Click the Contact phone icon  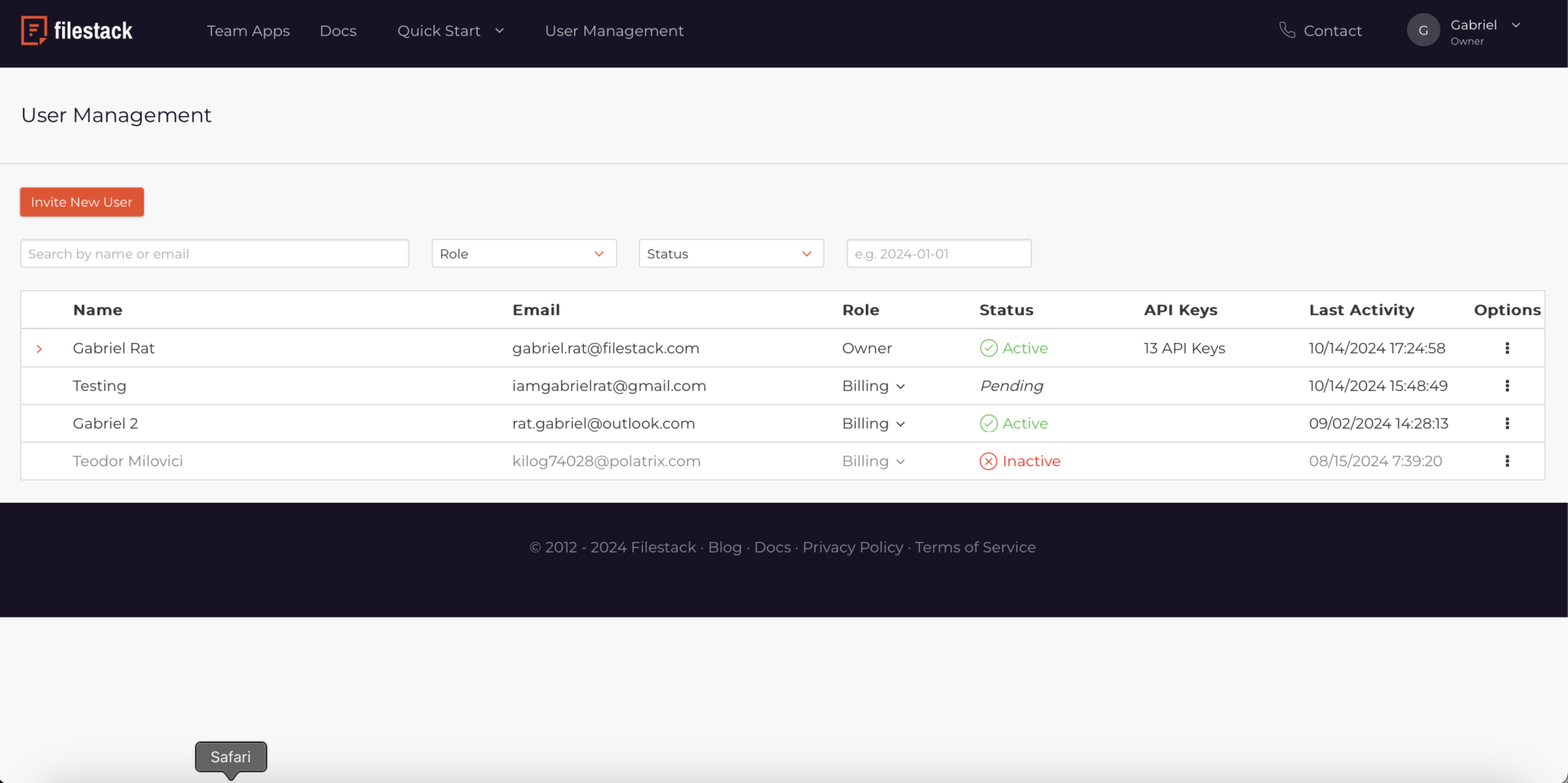tap(1288, 30)
